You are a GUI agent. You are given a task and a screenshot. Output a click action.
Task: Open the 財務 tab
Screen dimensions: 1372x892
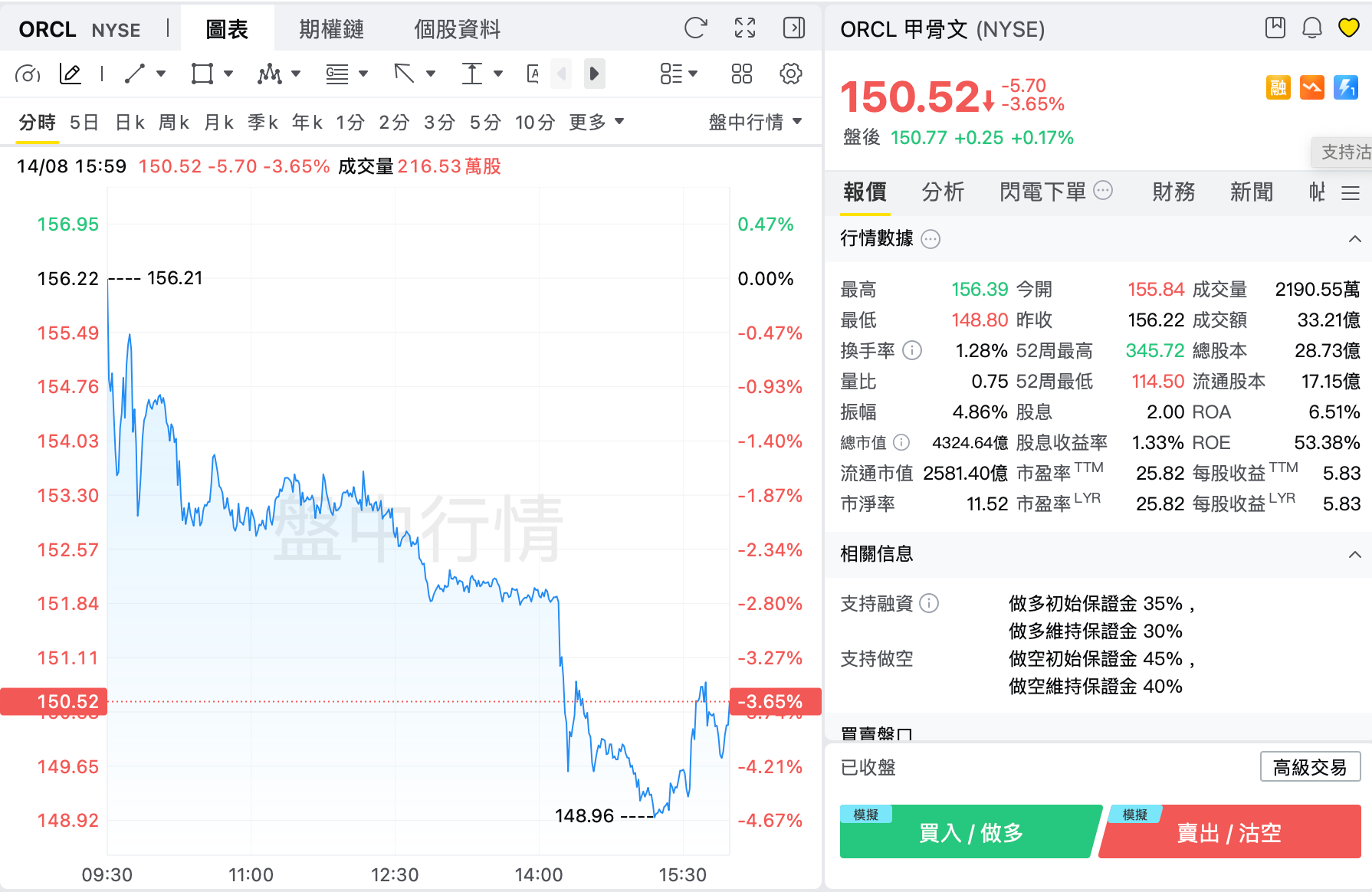point(1173,192)
